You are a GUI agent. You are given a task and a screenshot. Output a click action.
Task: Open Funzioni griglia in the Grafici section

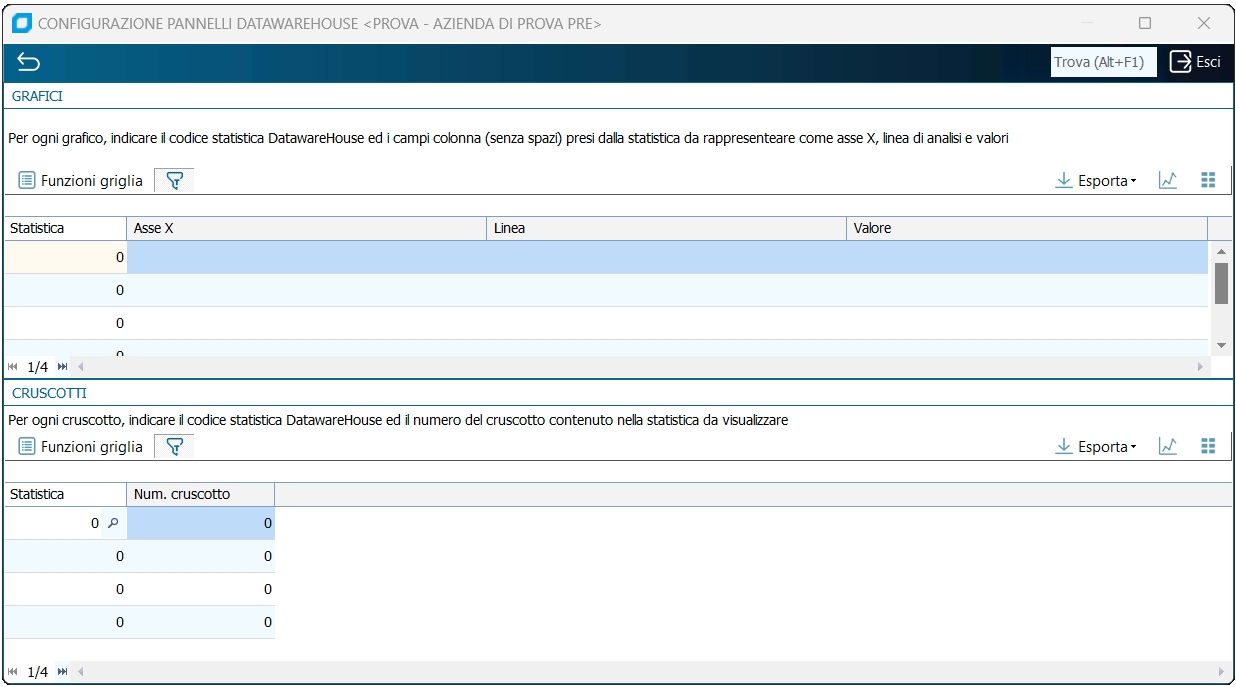pyautogui.click(x=81, y=181)
